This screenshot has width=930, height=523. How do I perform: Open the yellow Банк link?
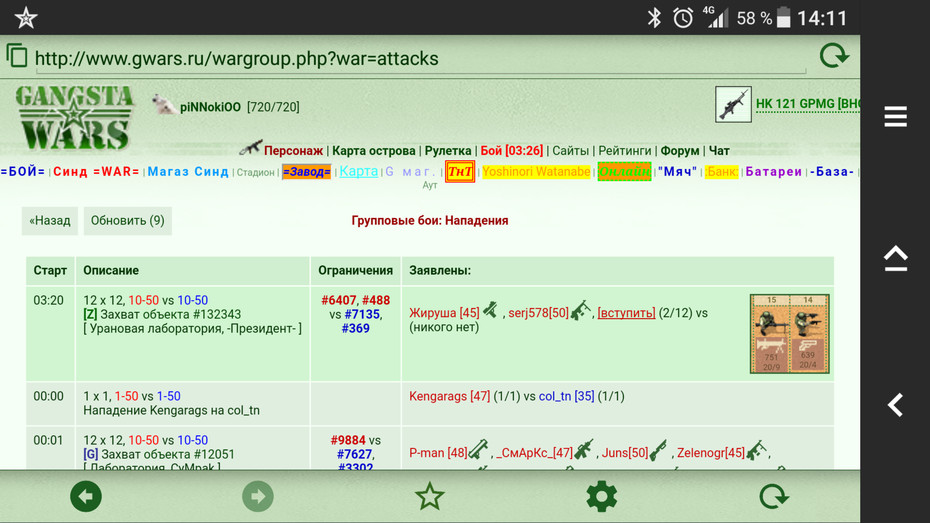click(x=721, y=171)
